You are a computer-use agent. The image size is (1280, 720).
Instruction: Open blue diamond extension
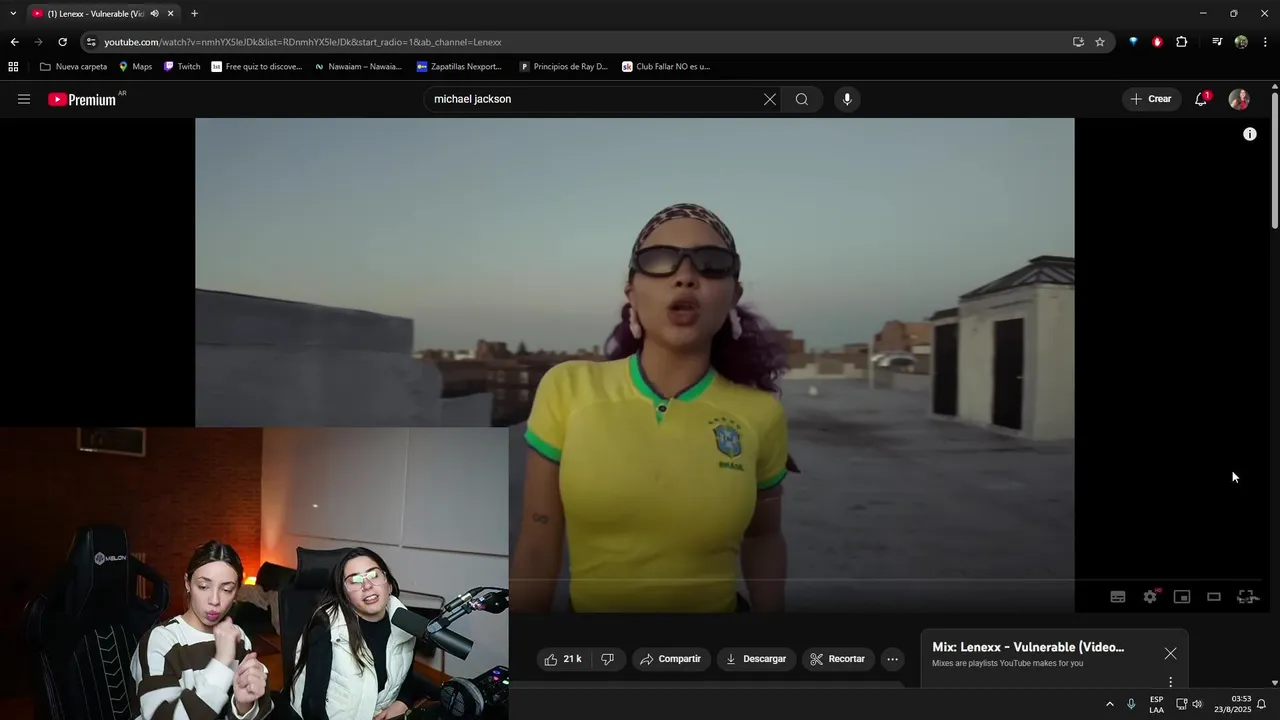pos(1133,42)
